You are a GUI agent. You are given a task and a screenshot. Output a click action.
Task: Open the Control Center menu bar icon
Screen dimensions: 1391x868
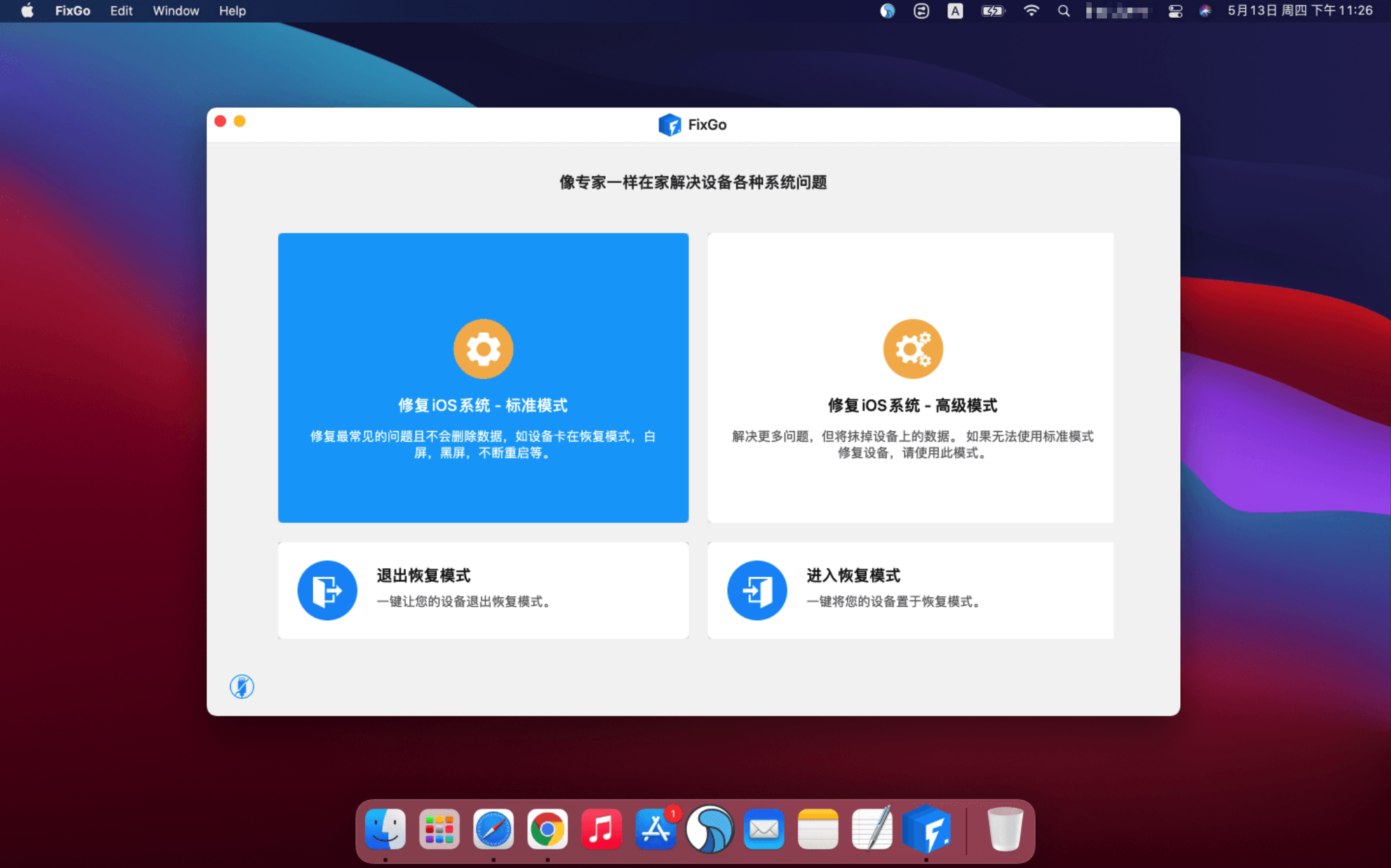(x=1175, y=11)
